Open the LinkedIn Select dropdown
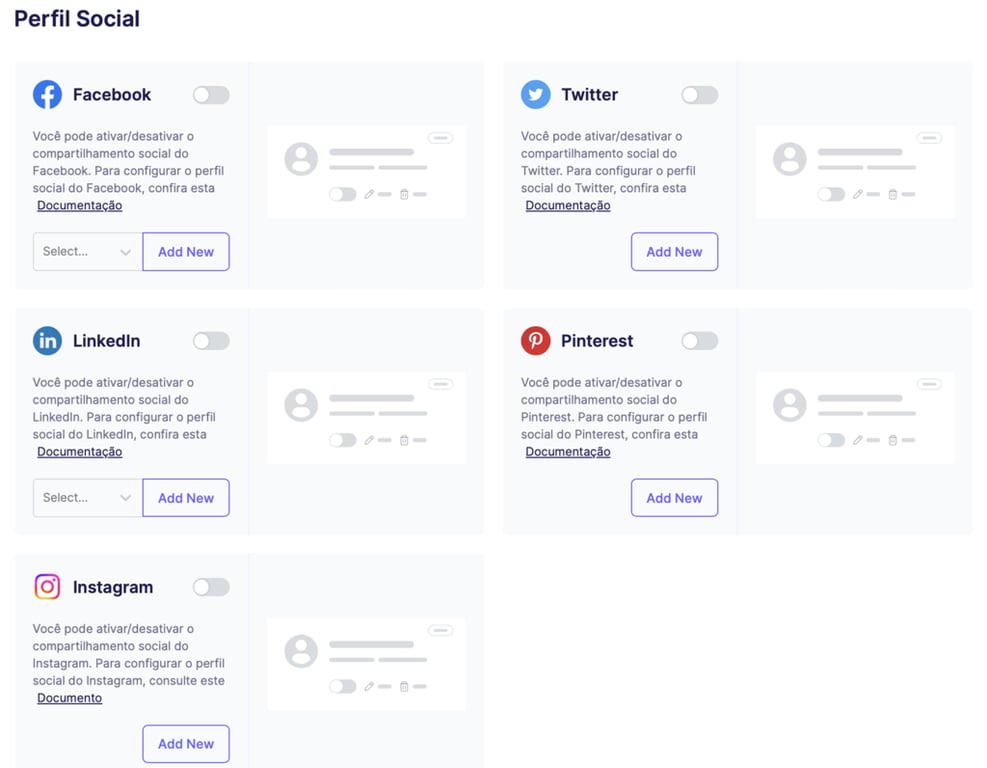 86,497
